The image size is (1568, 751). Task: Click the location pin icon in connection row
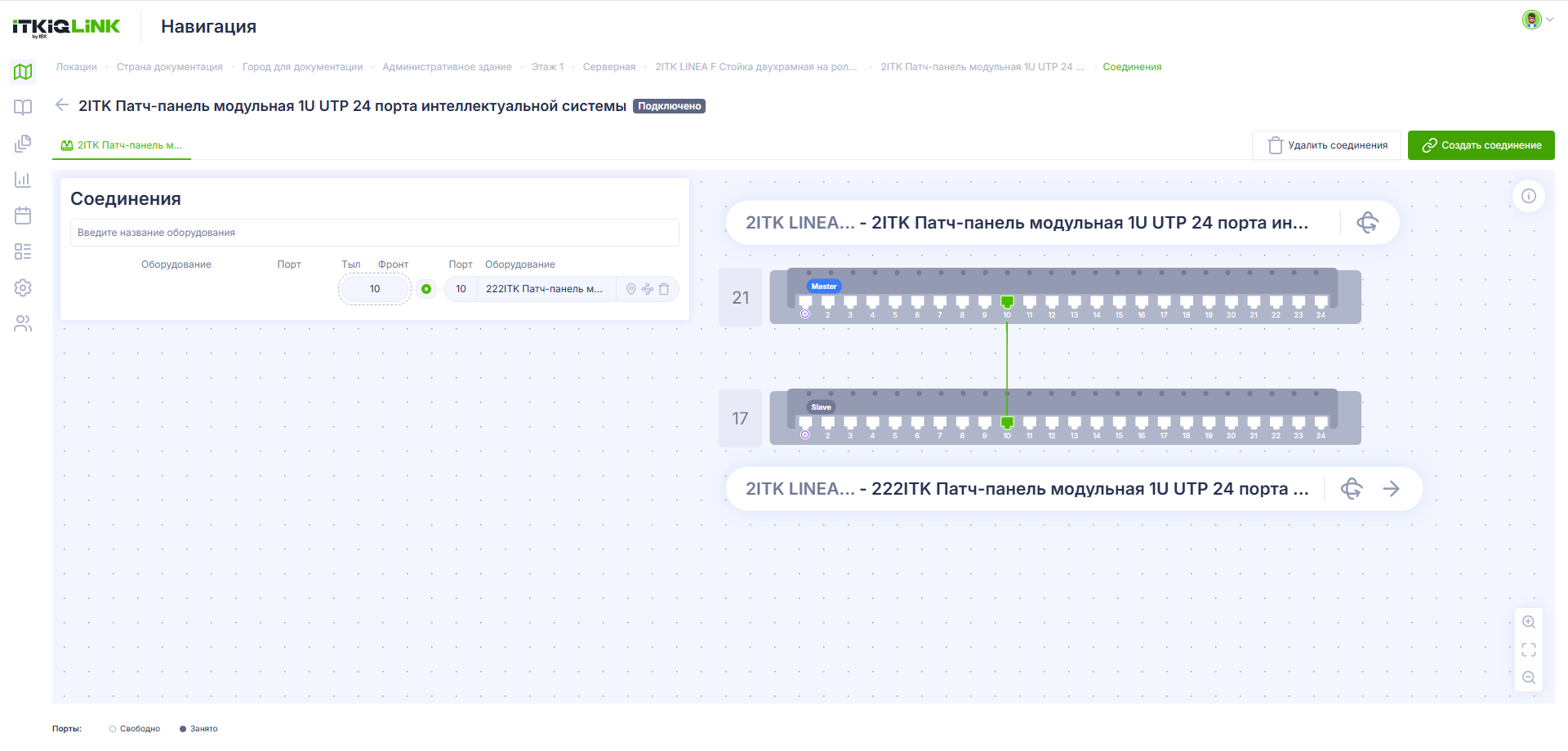pos(630,289)
